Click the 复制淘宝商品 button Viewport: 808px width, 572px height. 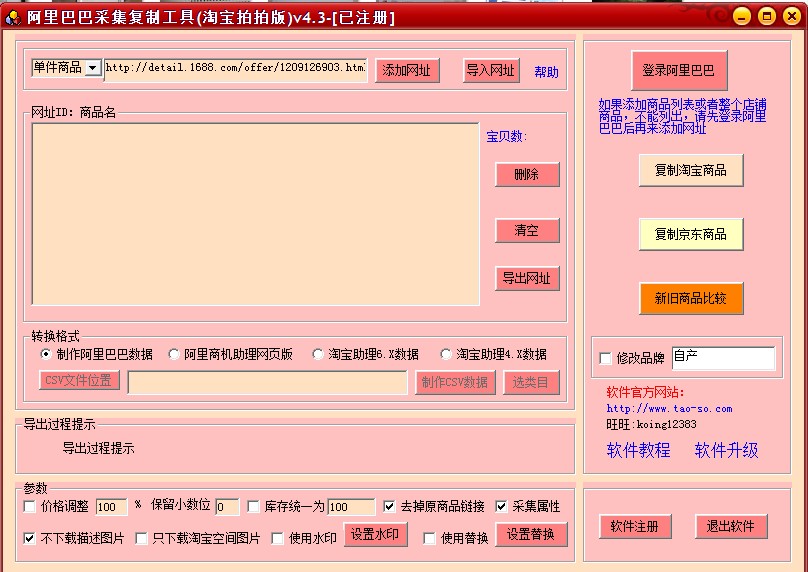691,170
